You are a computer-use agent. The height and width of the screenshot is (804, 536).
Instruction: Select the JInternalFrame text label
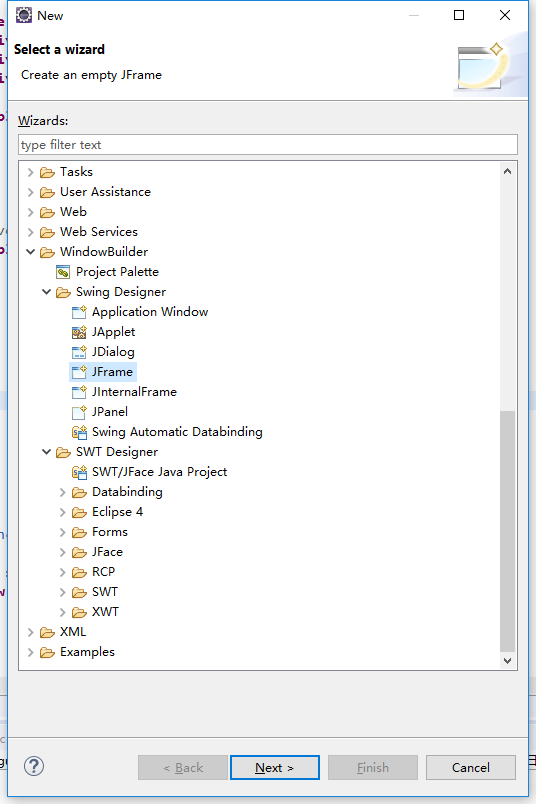click(x=134, y=392)
